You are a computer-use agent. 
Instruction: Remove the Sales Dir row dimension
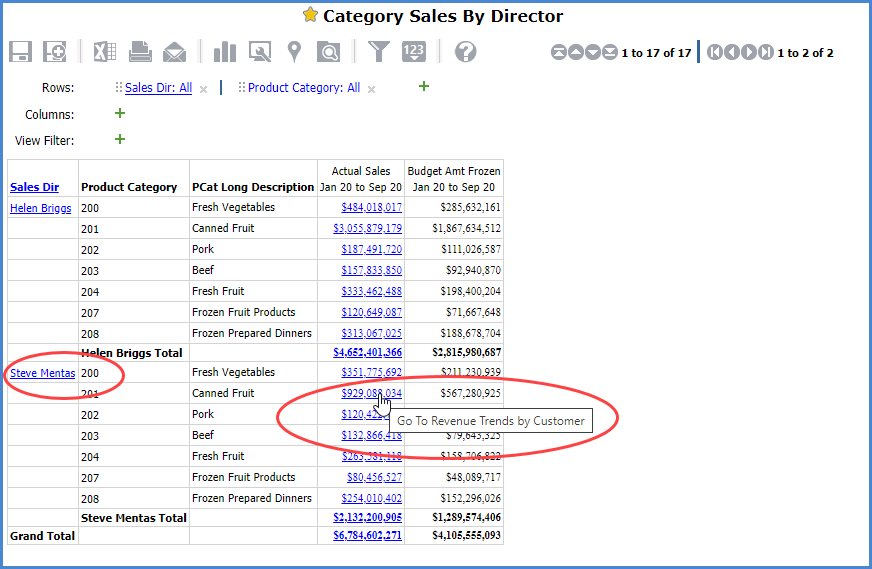pos(204,89)
